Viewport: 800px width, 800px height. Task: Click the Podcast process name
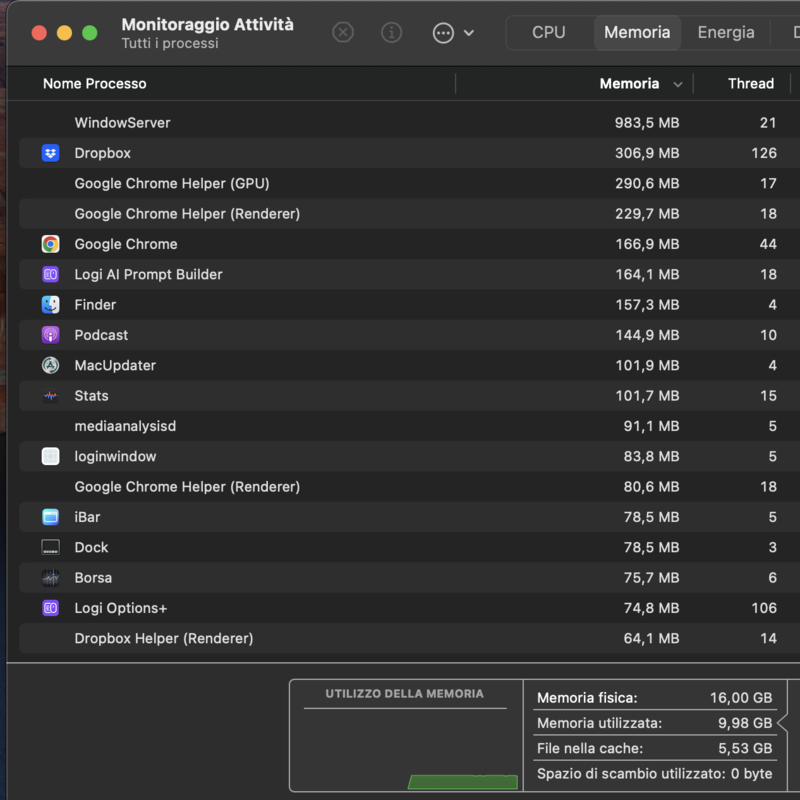pyautogui.click(x=101, y=335)
